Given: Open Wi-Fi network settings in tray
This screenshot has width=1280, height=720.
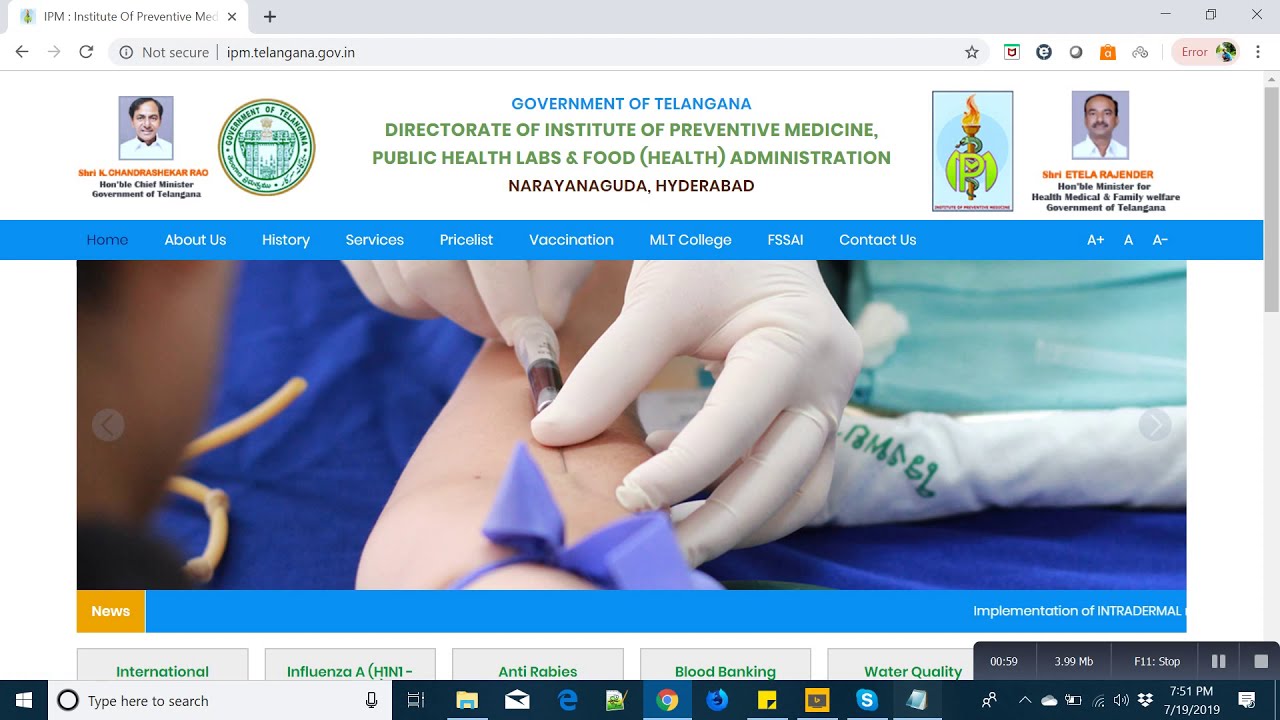Looking at the screenshot, I should [x=1099, y=700].
